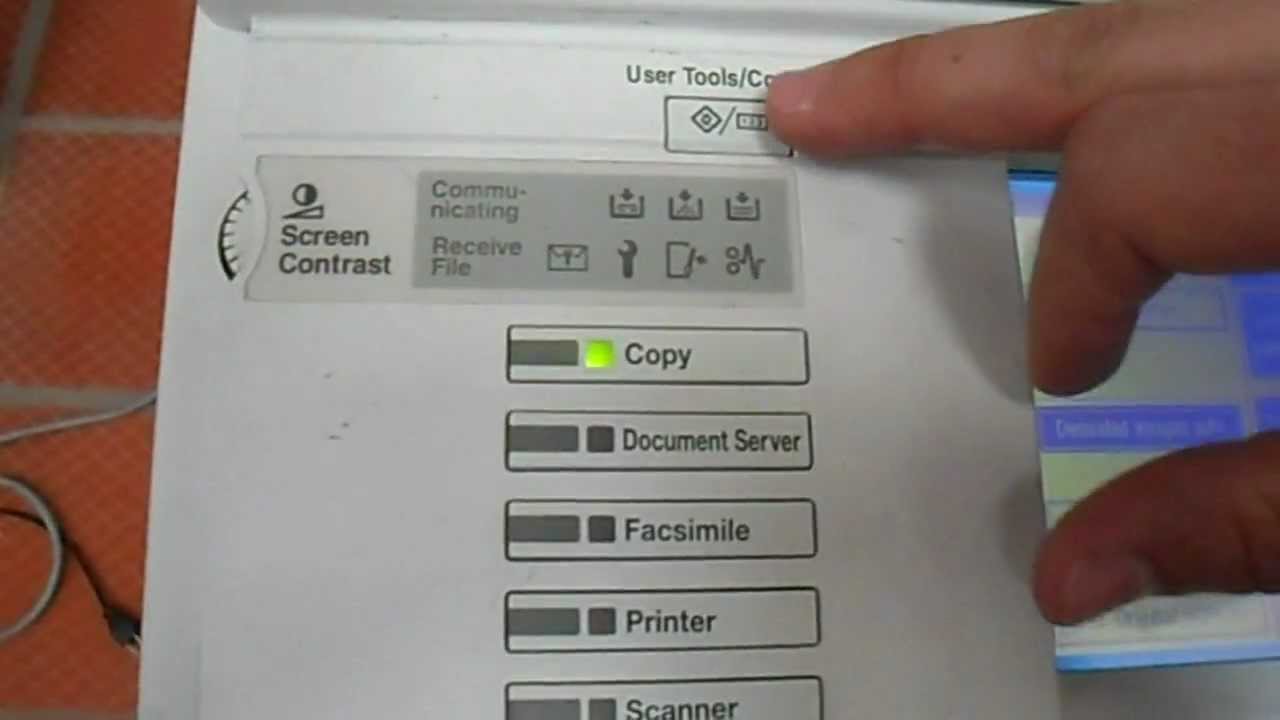Touch the wrench service indicator icon
Image resolution: width=1280 pixels, height=720 pixels.
point(627,260)
